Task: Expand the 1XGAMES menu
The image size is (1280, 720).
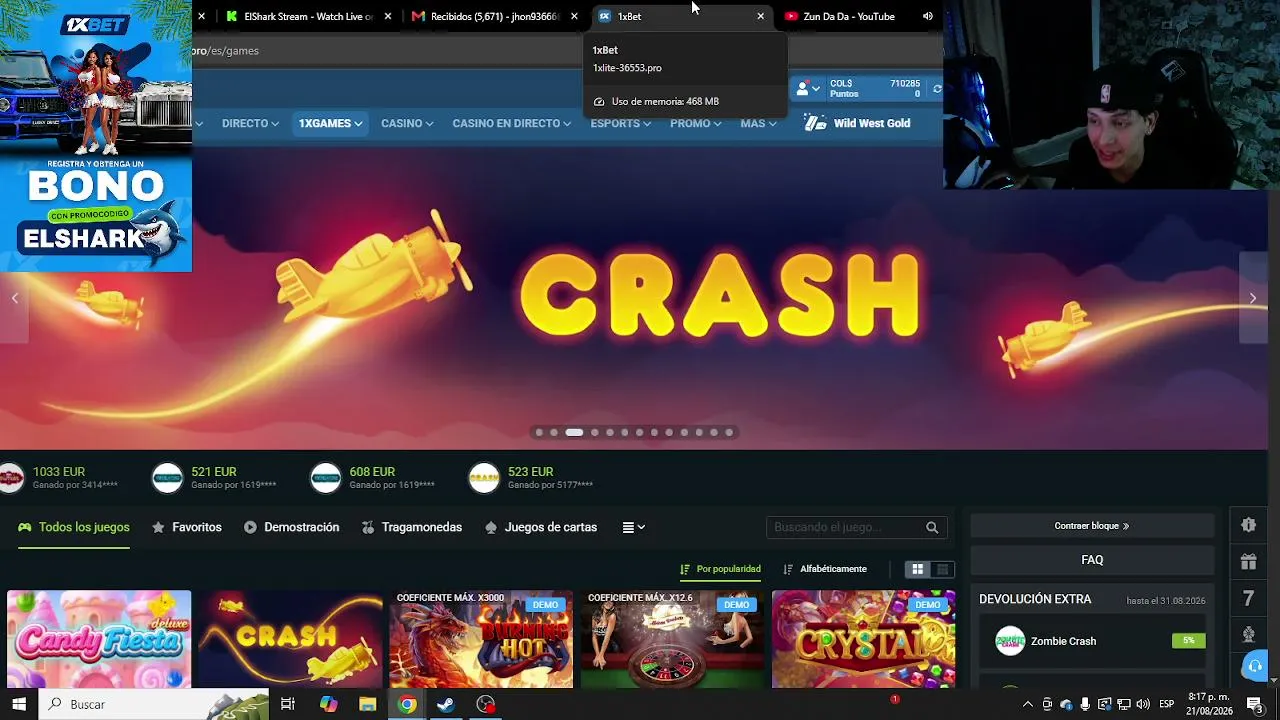Action: point(330,123)
